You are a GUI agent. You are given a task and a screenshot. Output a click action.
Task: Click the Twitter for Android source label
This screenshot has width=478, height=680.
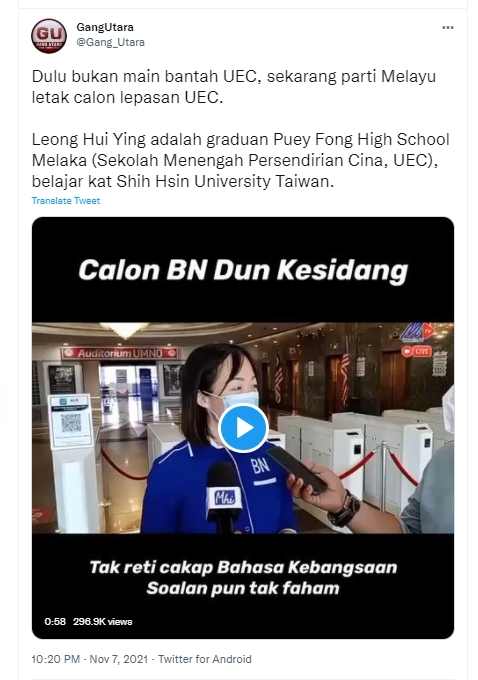[205, 659]
